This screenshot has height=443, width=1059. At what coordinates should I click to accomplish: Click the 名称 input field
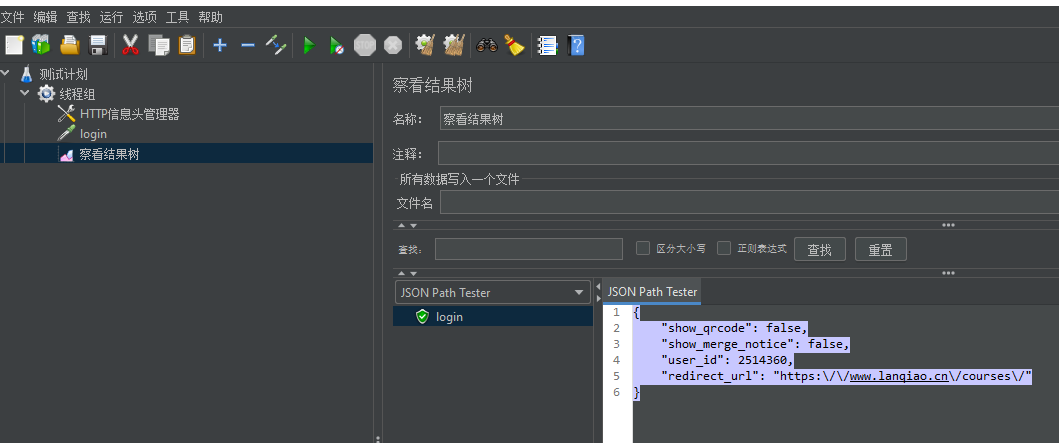(x=749, y=118)
